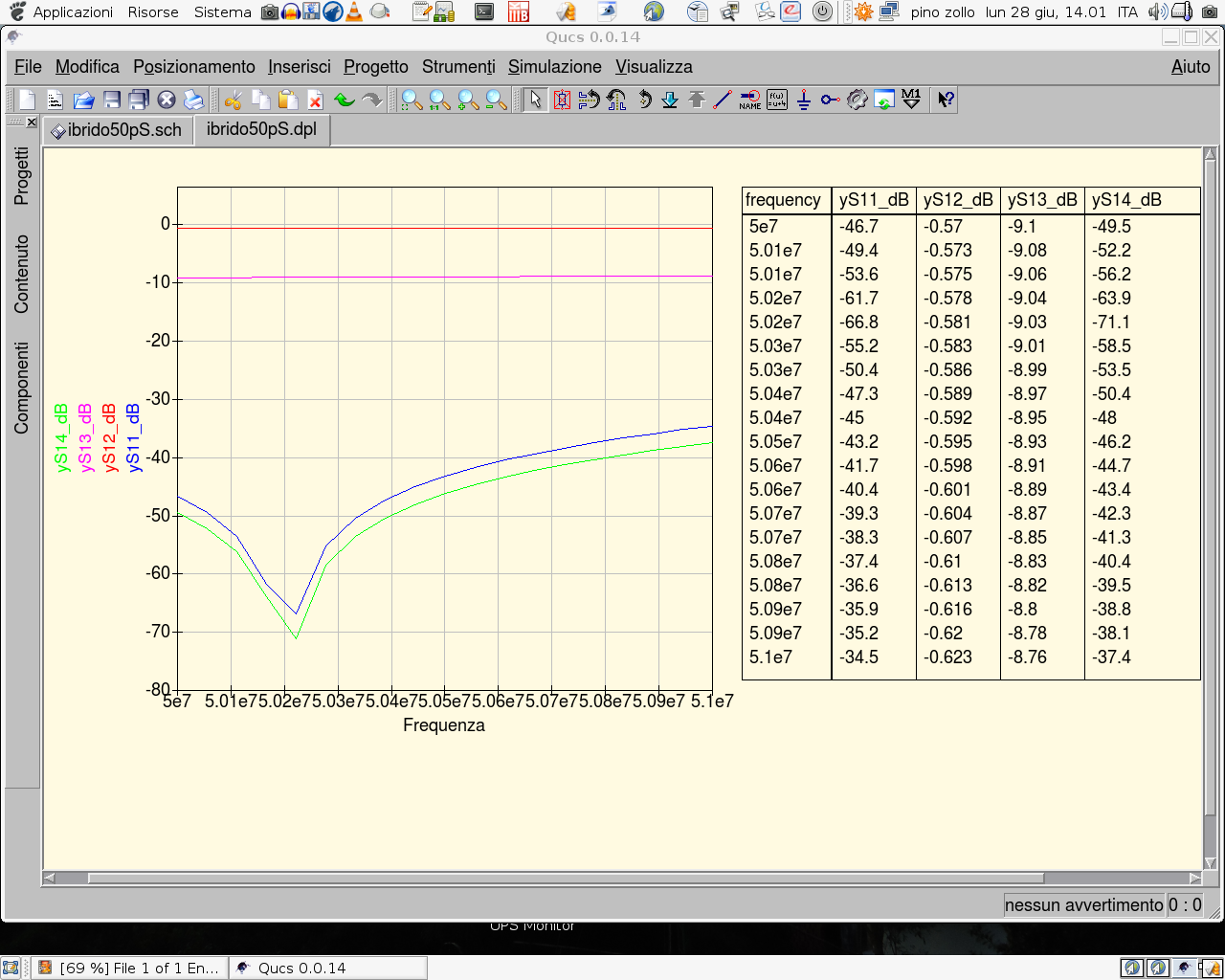
Task: Set marker on graph (M1 icon)
Action: pyautogui.click(x=911, y=100)
